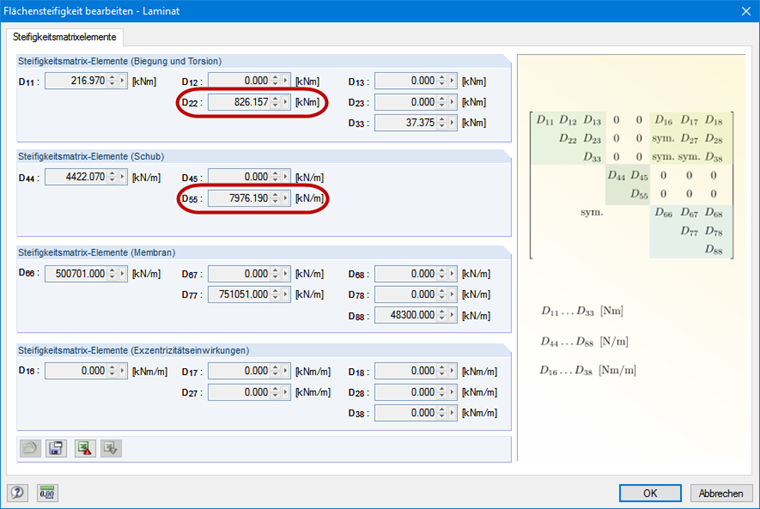This screenshot has width=760, height=509.
Task: Use the D44 spinner arrows
Action: point(112,177)
